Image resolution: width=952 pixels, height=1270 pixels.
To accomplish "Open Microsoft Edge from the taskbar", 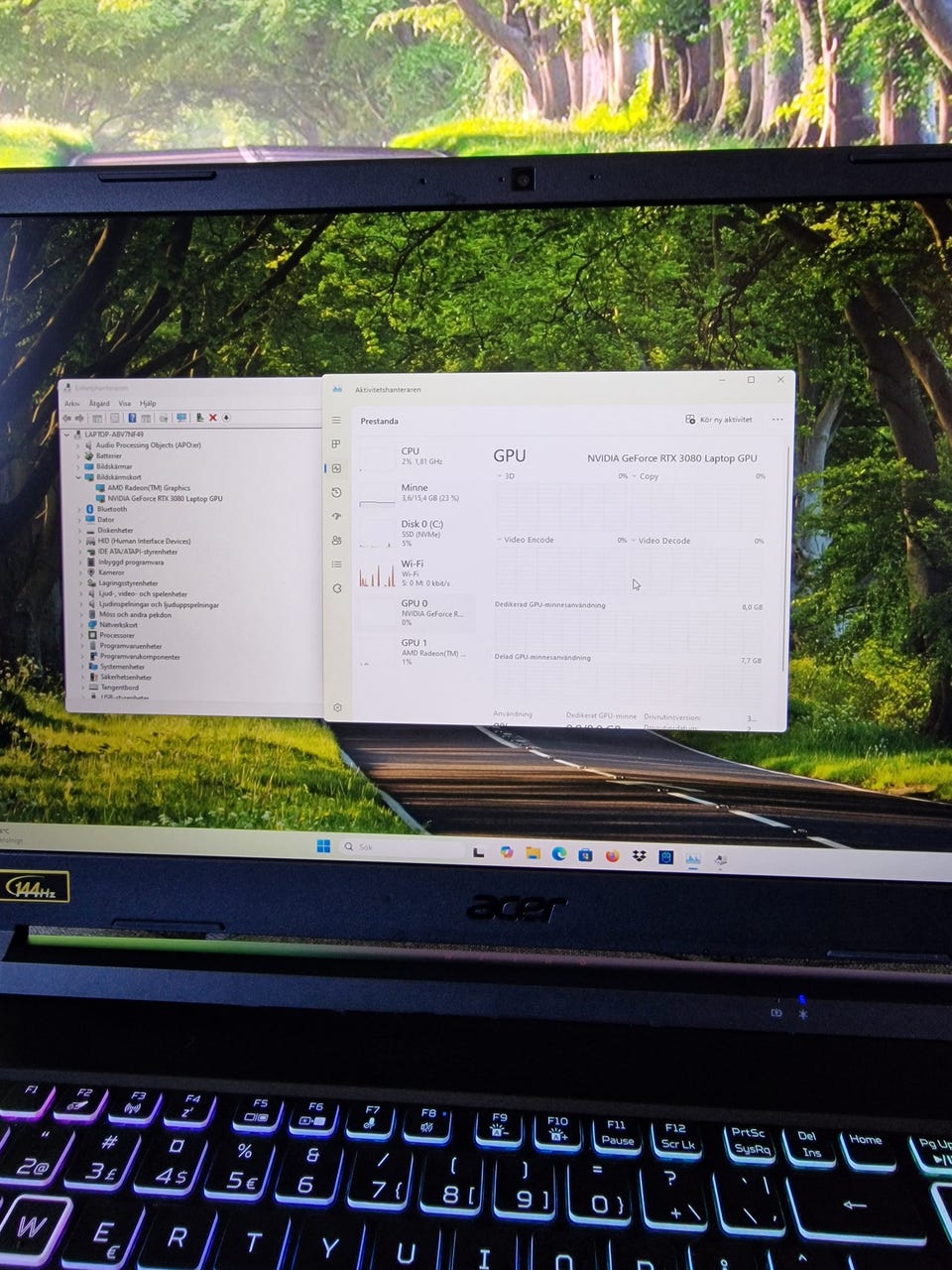I will [559, 853].
